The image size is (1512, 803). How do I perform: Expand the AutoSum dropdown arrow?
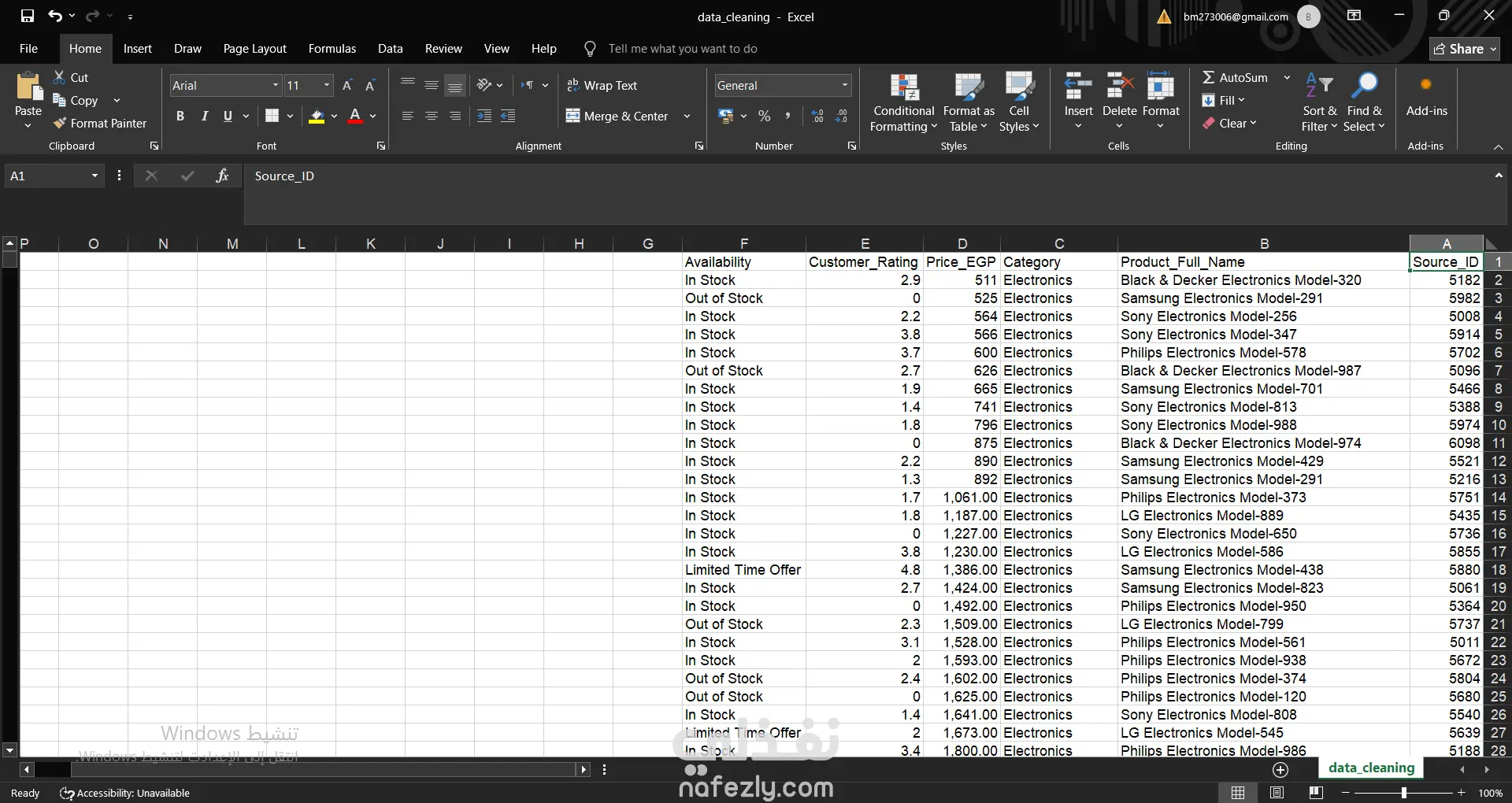click(1287, 77)
